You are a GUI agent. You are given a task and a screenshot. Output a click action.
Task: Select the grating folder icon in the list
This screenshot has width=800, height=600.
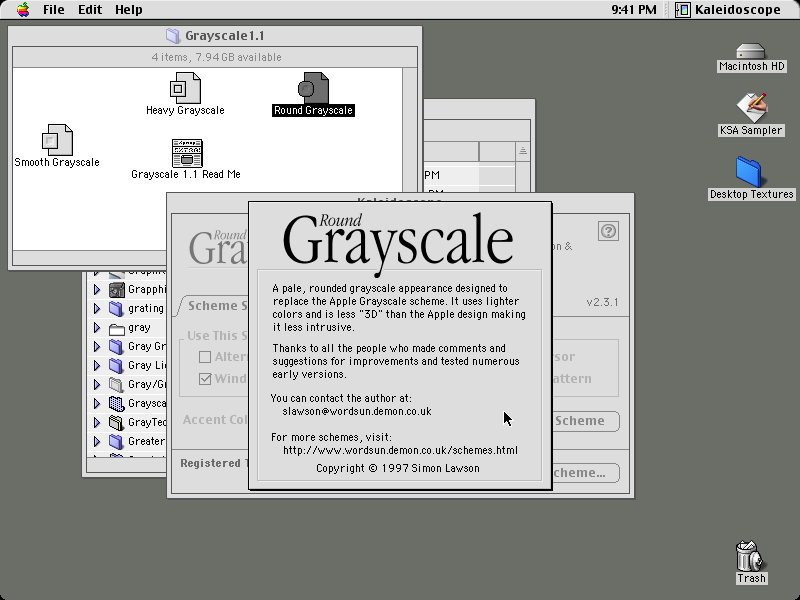[117, 309]
